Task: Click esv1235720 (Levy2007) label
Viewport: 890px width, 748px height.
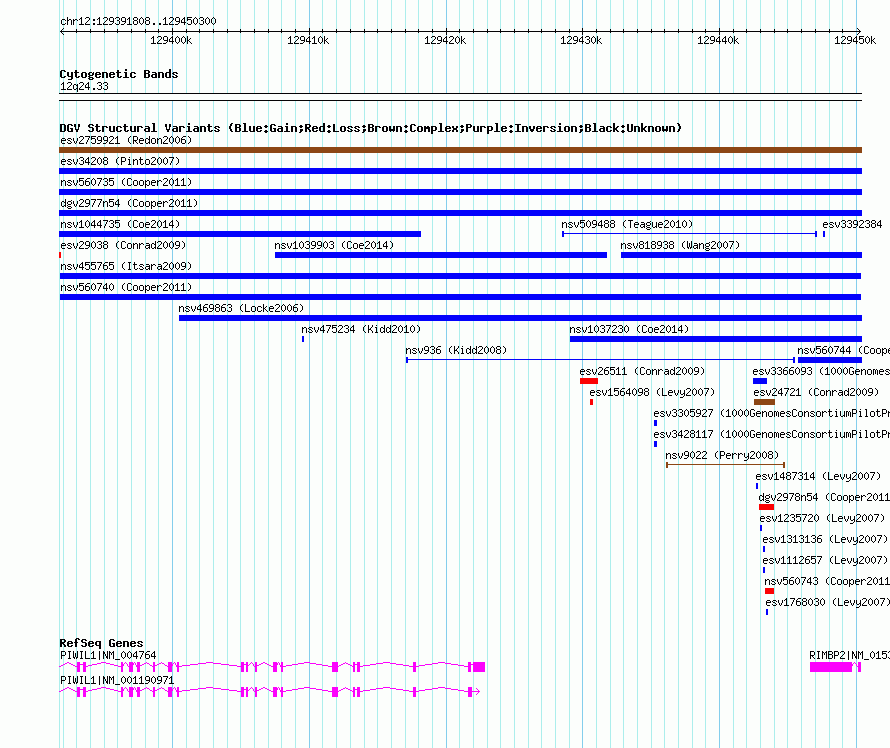Action: pyautogui.click(x=822, y=518)
